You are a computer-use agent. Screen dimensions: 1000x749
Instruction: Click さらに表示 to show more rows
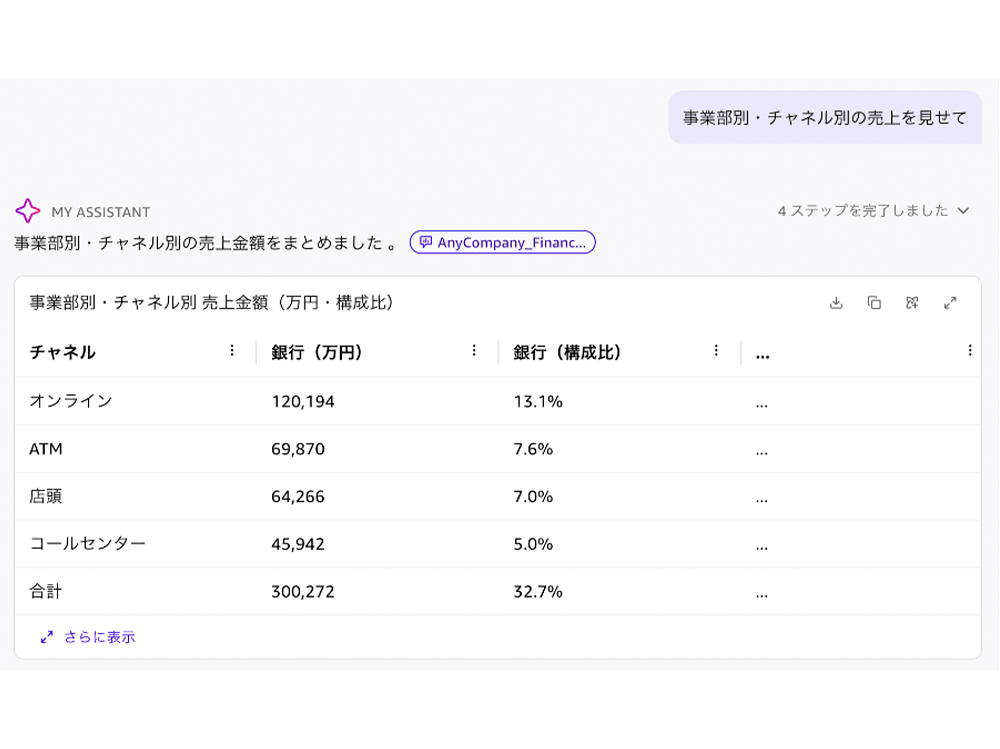(88, 637)
